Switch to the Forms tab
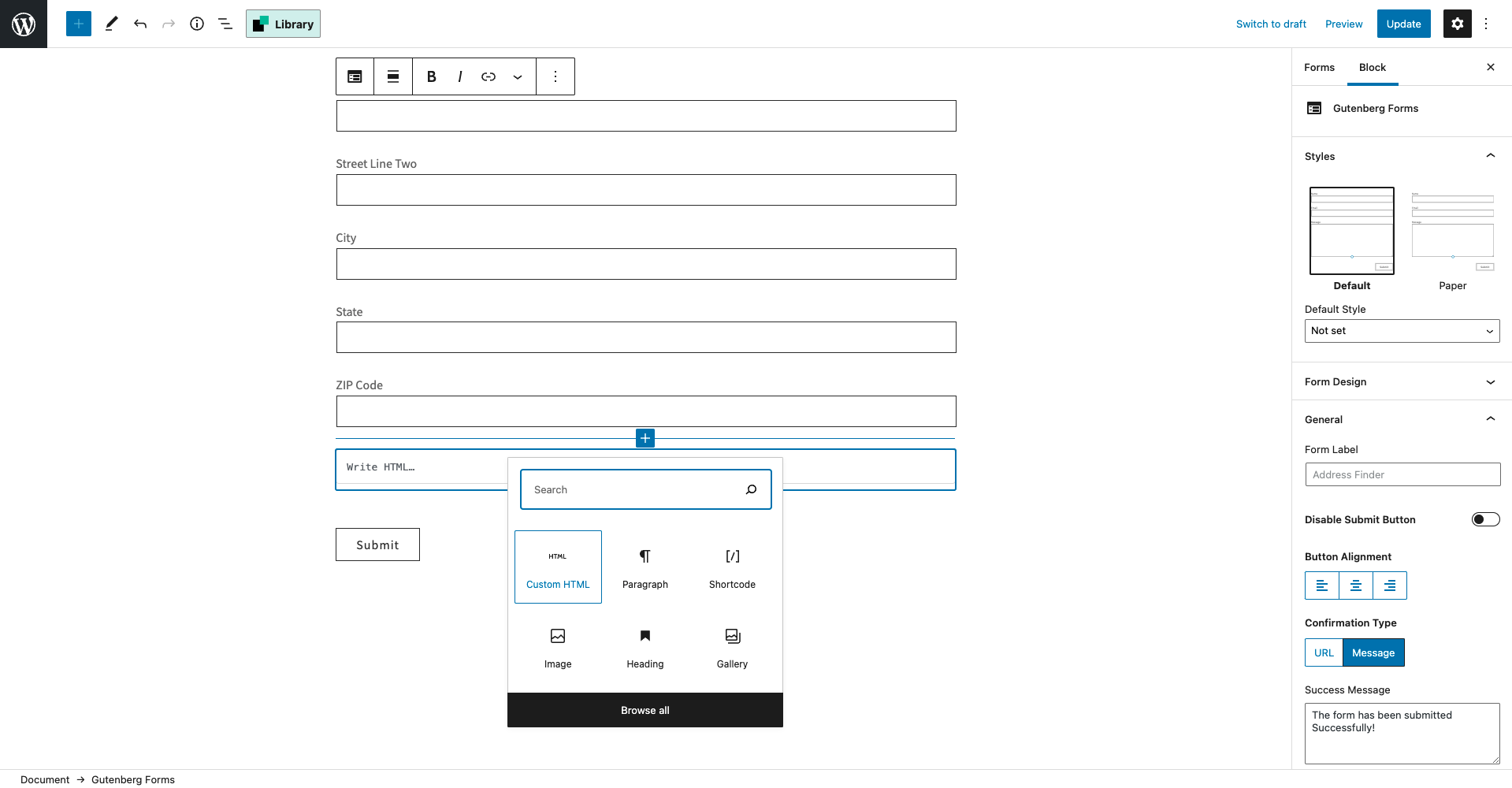 click(1319, 67)
